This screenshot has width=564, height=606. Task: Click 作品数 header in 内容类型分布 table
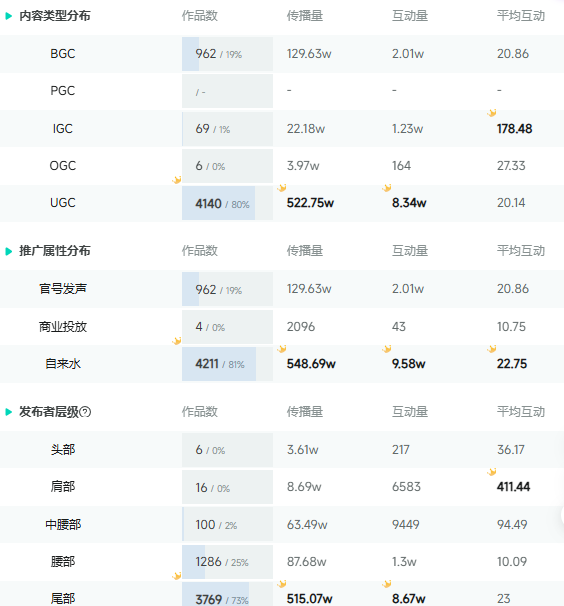pos(200,16)
